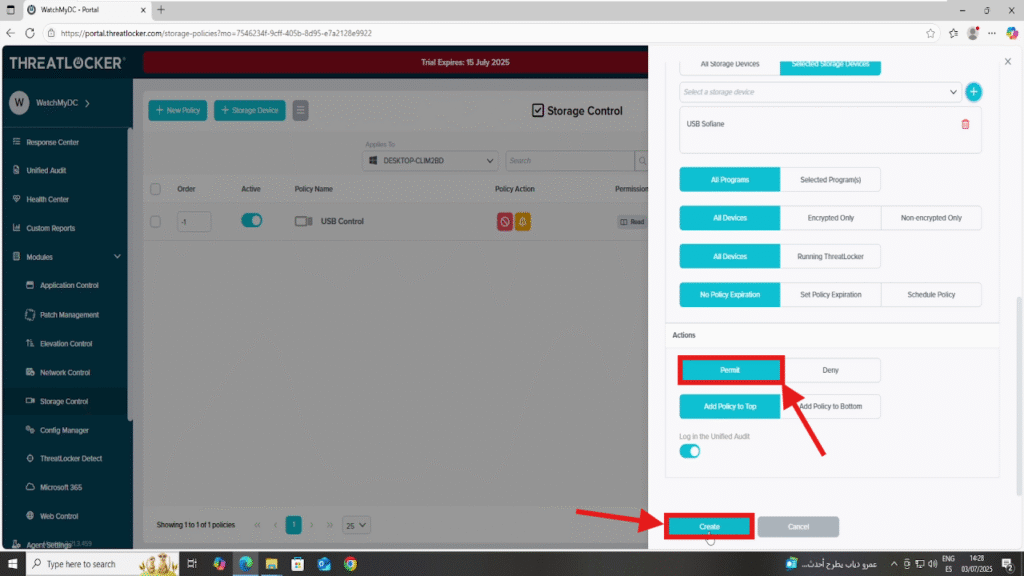Expand the WatchMyDC organization chevron
Viewport: 1024px width, 576px height.
point(88,103)
